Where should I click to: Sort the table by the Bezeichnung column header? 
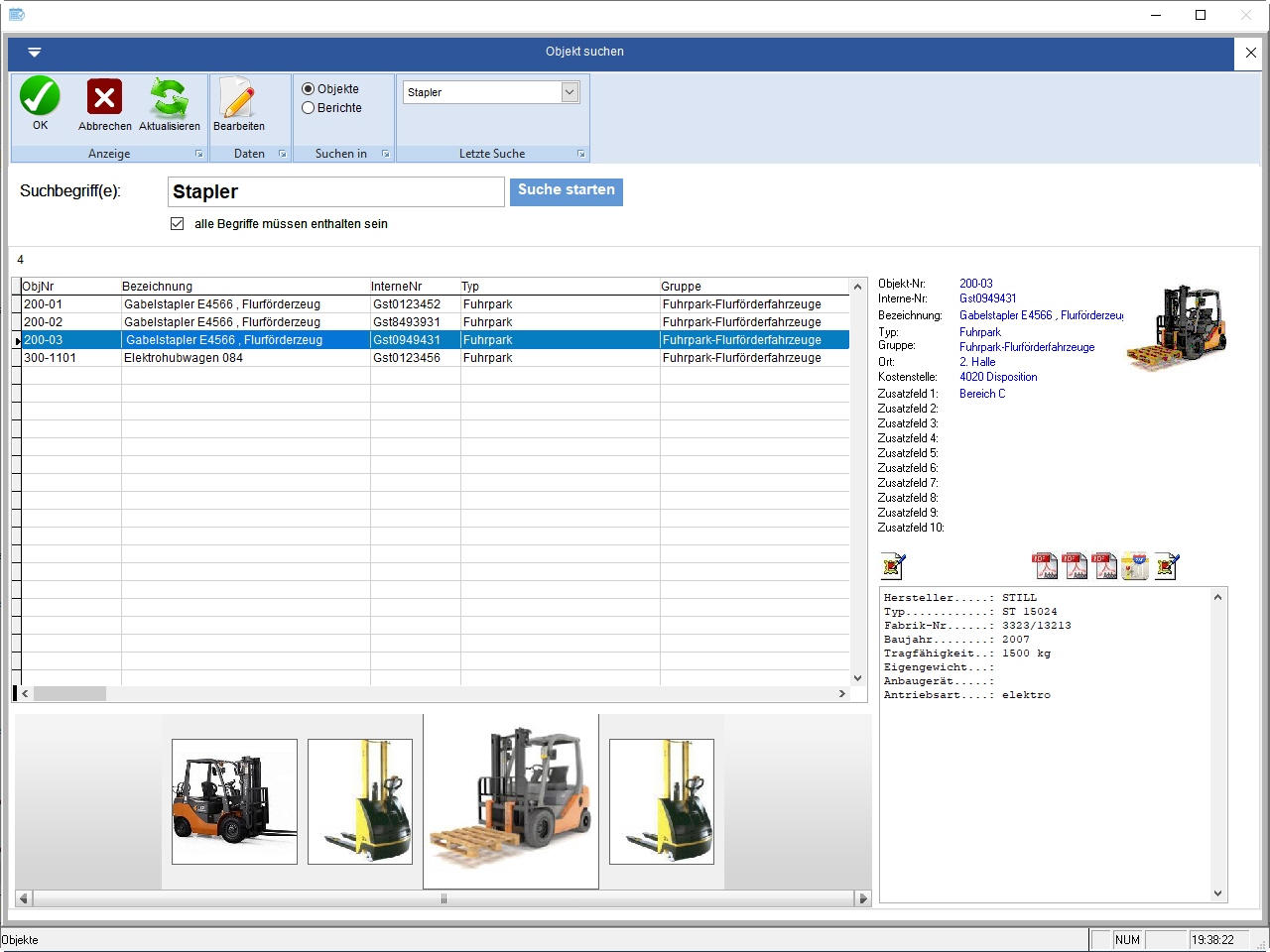click(157, 287)
